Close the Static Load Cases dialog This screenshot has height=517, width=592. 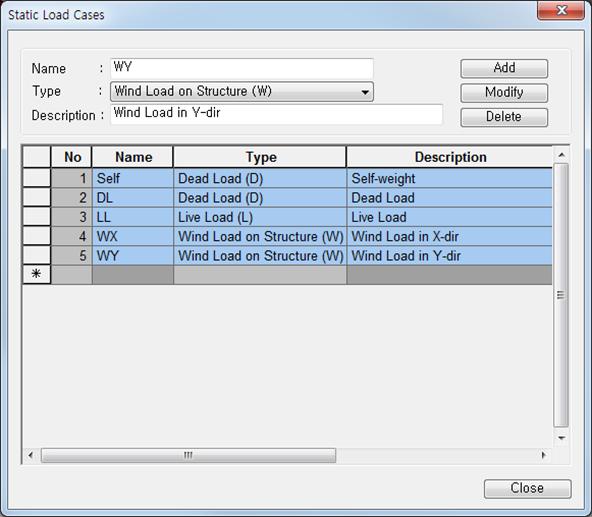(527, 489)
